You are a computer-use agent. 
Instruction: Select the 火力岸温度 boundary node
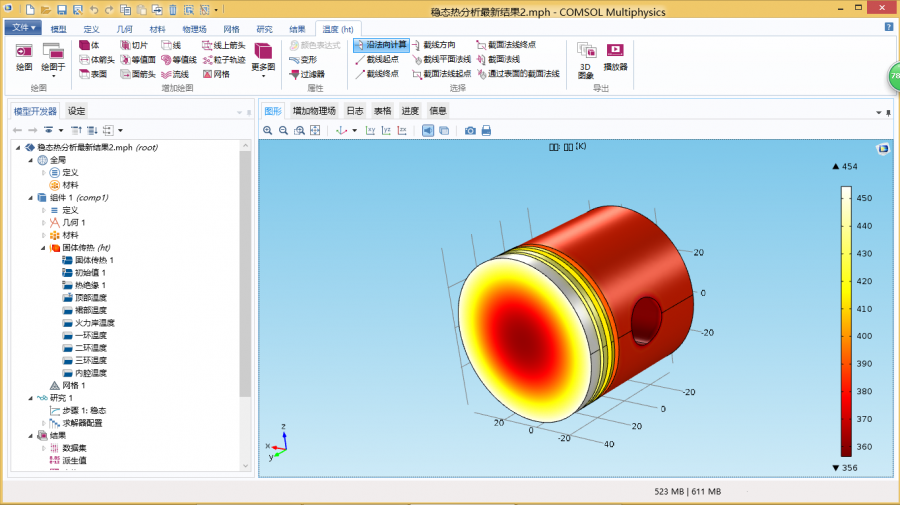pos(88,323)
